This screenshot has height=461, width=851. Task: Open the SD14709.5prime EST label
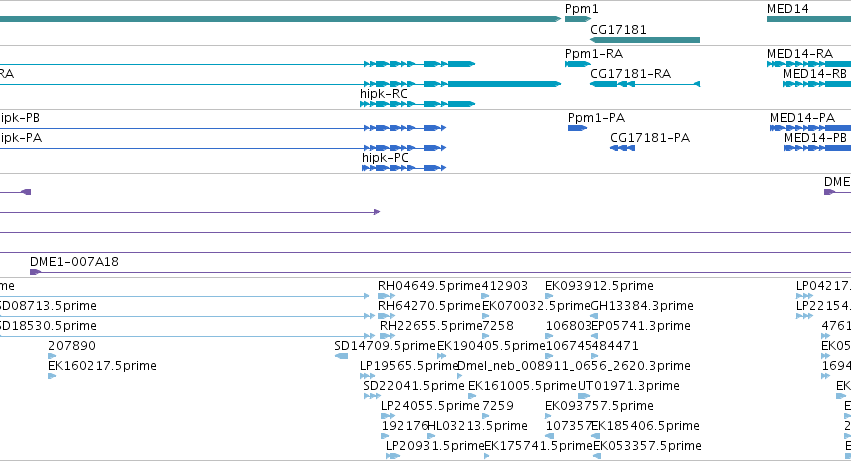pos(385,346)
